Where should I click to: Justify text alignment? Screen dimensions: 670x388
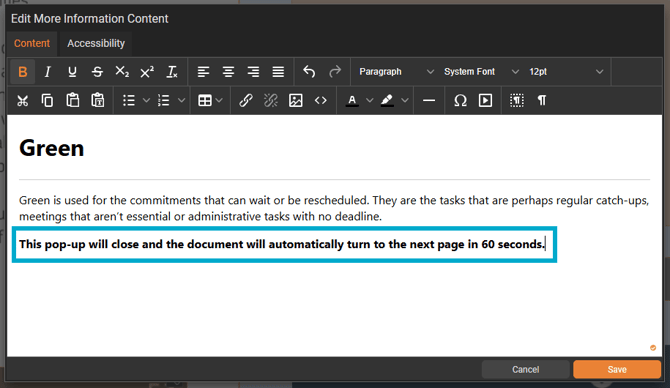pos(278,72)
